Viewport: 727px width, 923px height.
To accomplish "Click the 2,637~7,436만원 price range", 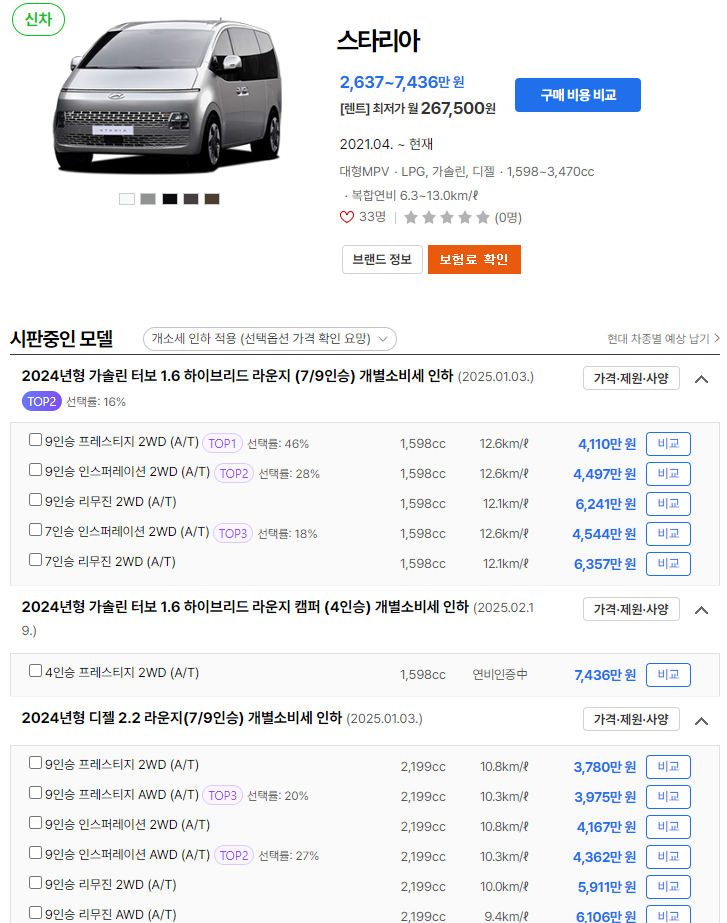I will (402, 82).
